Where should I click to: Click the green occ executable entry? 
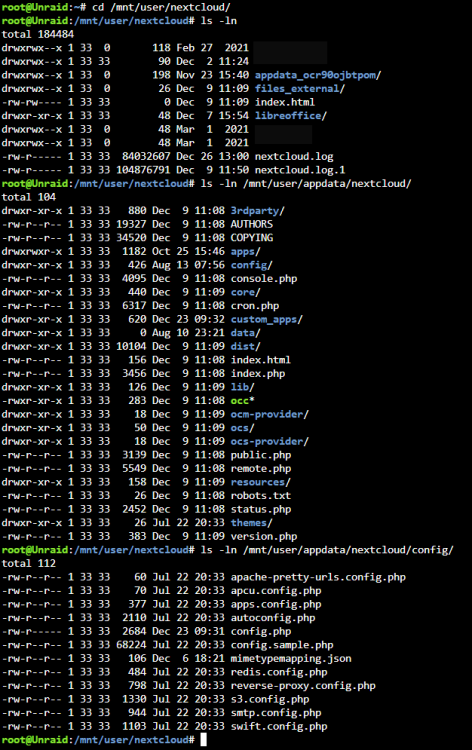tap(242, 400)
